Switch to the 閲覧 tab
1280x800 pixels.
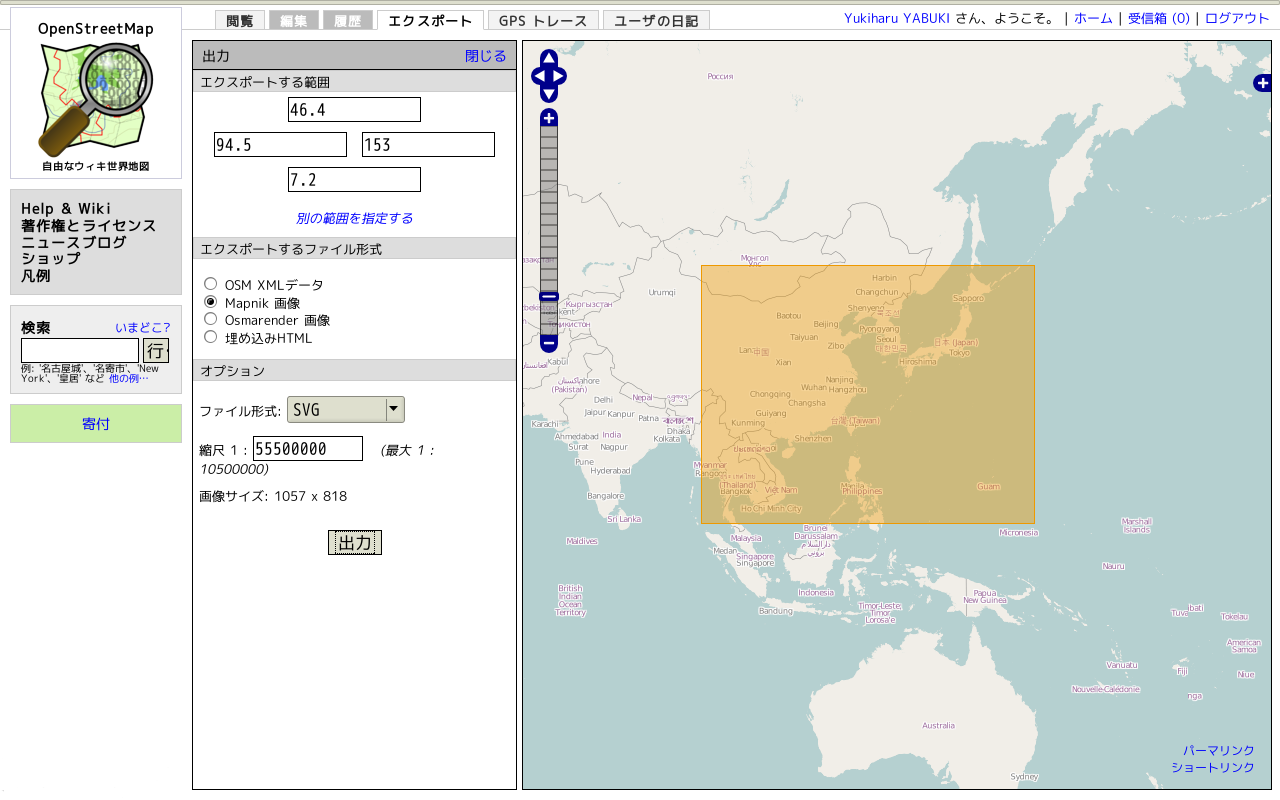pyautogui.click(x=240, y=20)
